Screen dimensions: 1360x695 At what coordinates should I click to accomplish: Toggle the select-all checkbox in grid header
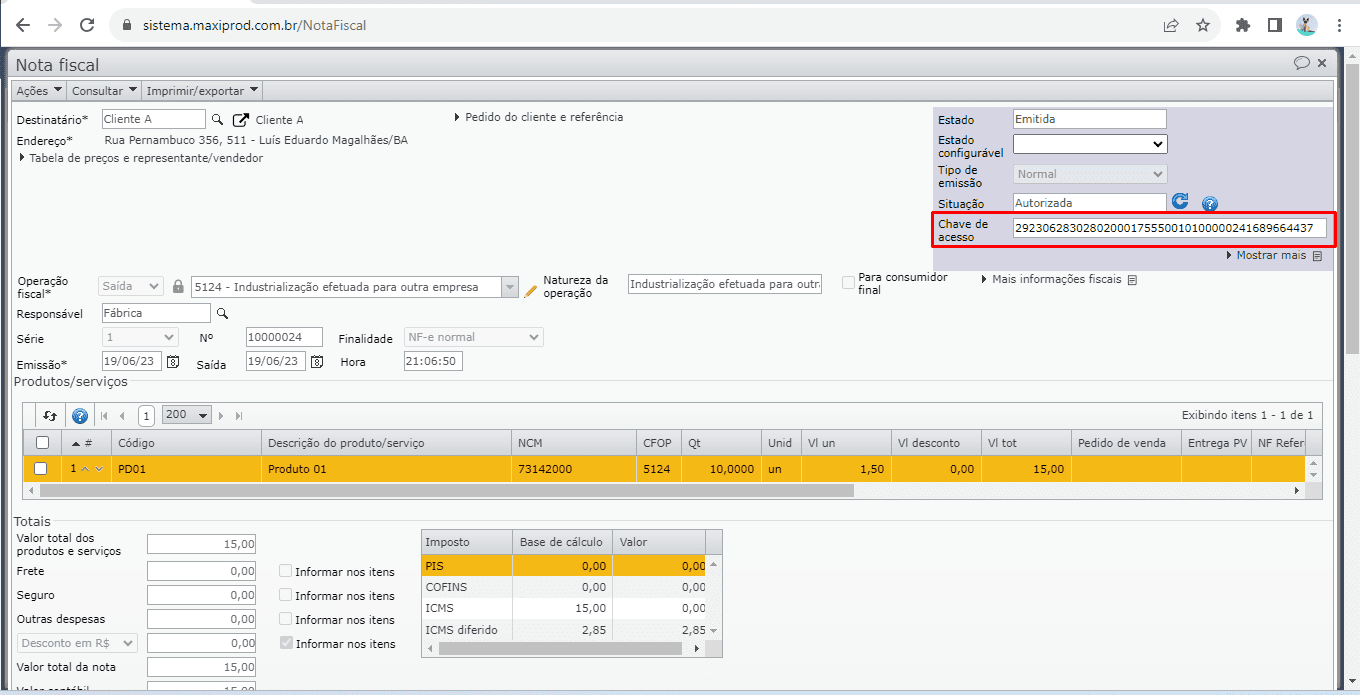click(x=42, y=443)
